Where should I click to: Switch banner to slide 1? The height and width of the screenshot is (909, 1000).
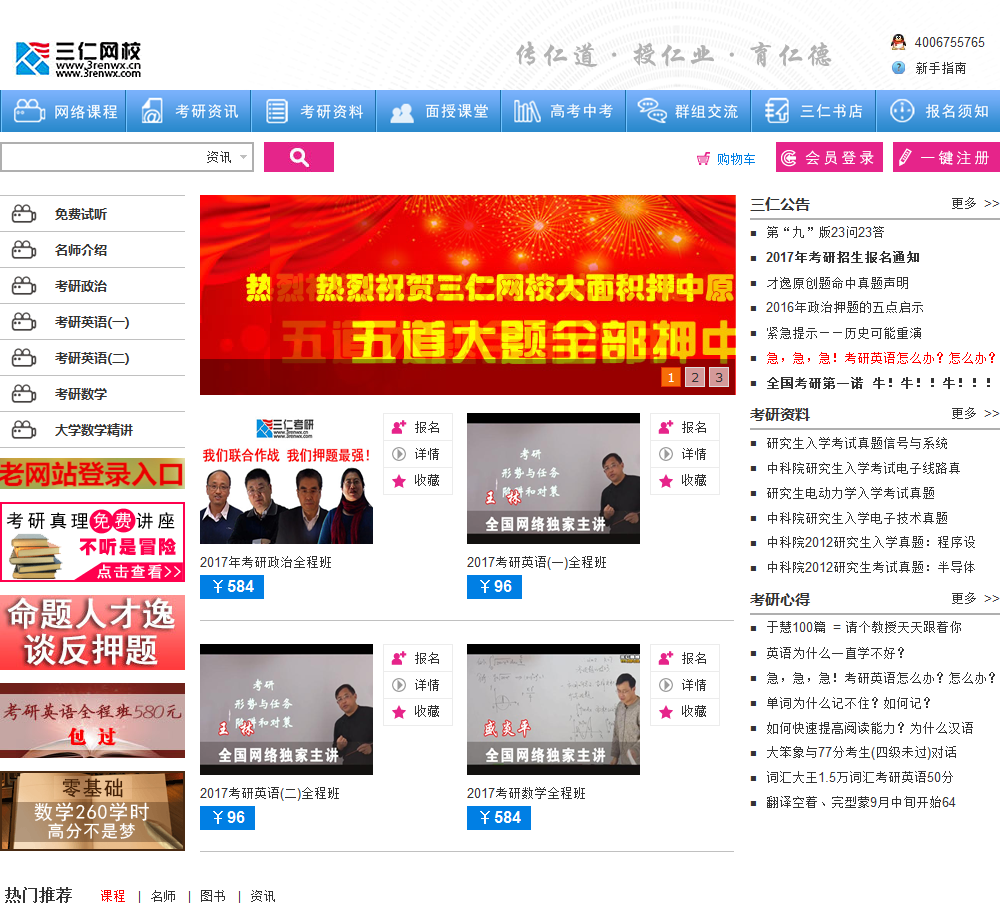tap(671, 377)
